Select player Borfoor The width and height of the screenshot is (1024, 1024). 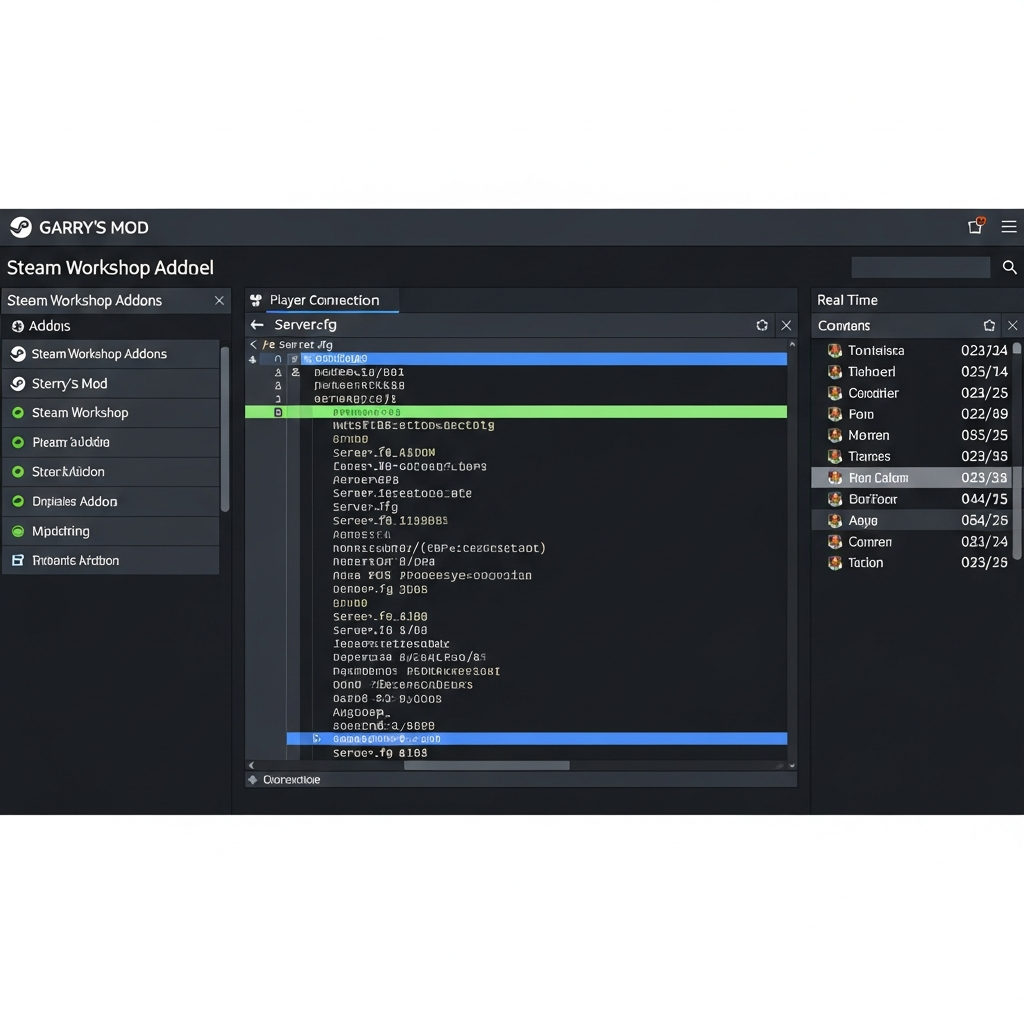point(912,499)
